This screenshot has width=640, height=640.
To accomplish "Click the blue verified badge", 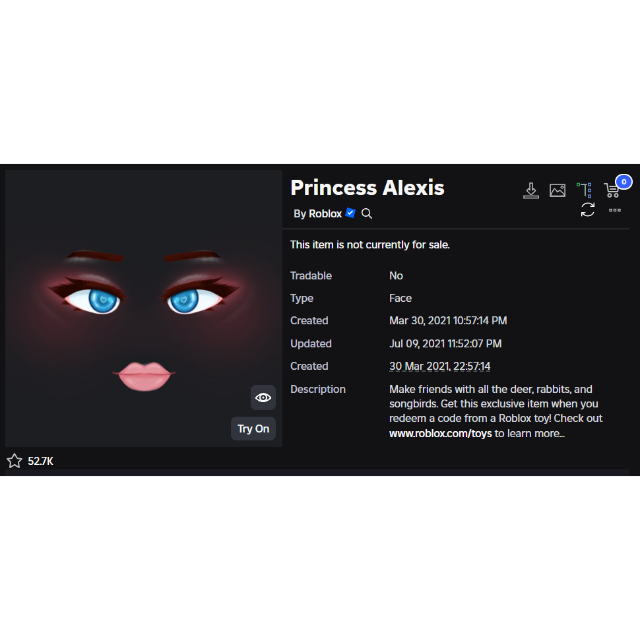I will coord(350,213).
